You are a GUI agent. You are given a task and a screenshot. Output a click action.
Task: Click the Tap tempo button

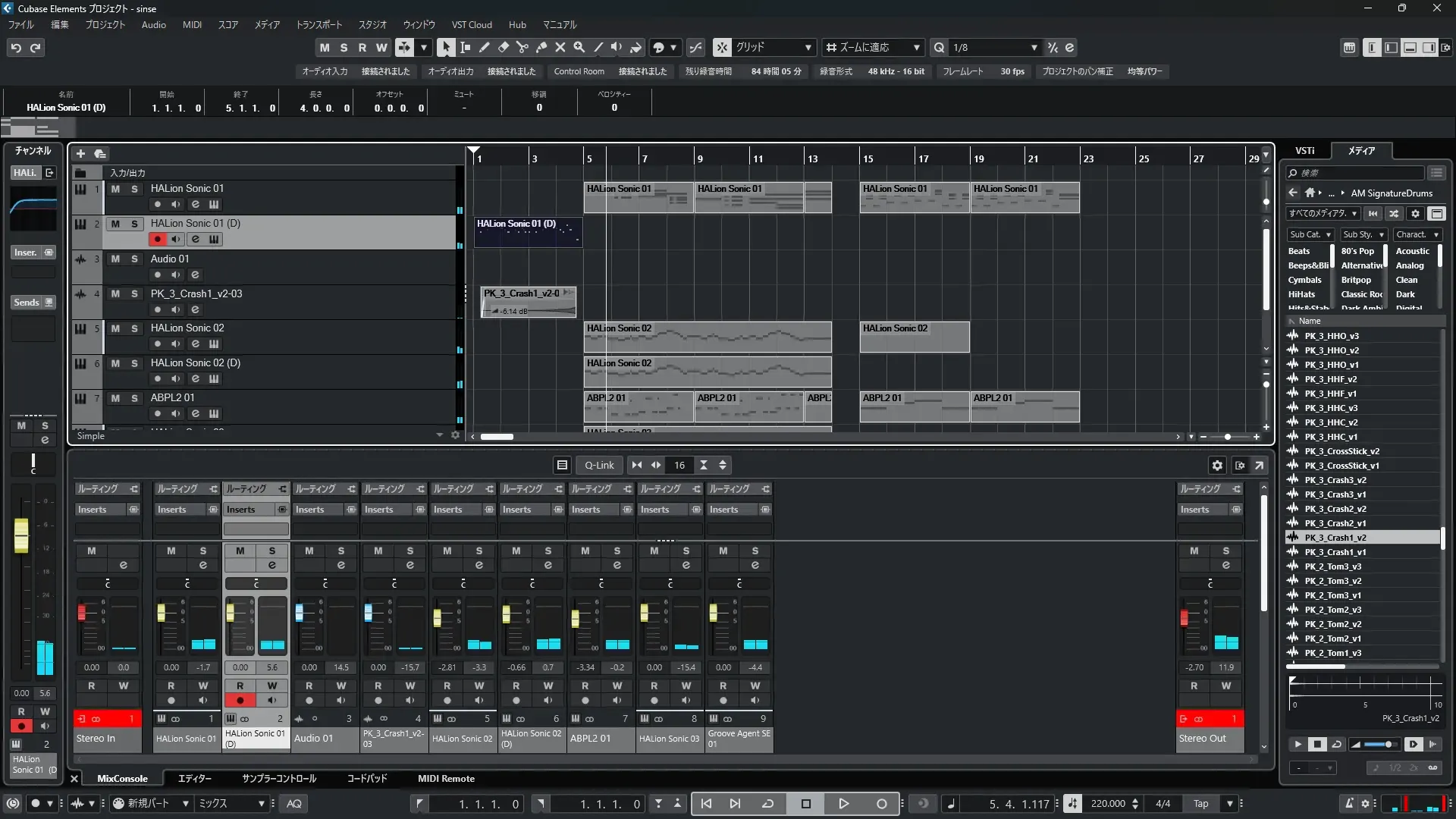[x=1201, y=804]
